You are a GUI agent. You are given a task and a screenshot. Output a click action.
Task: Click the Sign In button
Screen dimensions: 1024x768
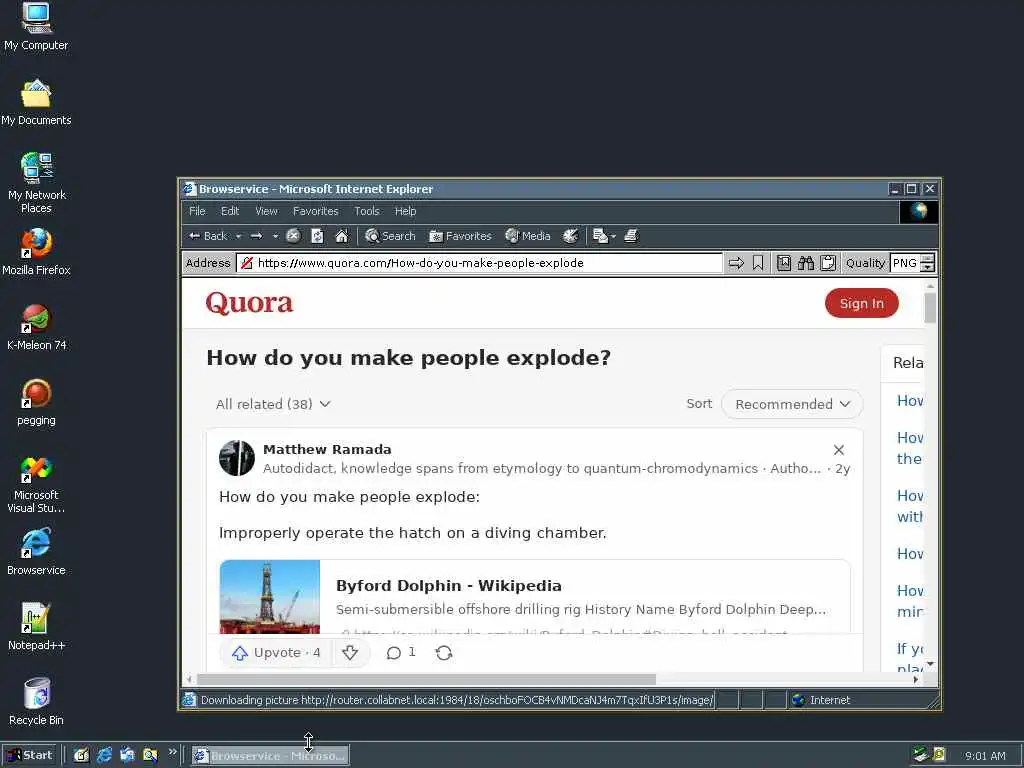(x=861, y=304)
